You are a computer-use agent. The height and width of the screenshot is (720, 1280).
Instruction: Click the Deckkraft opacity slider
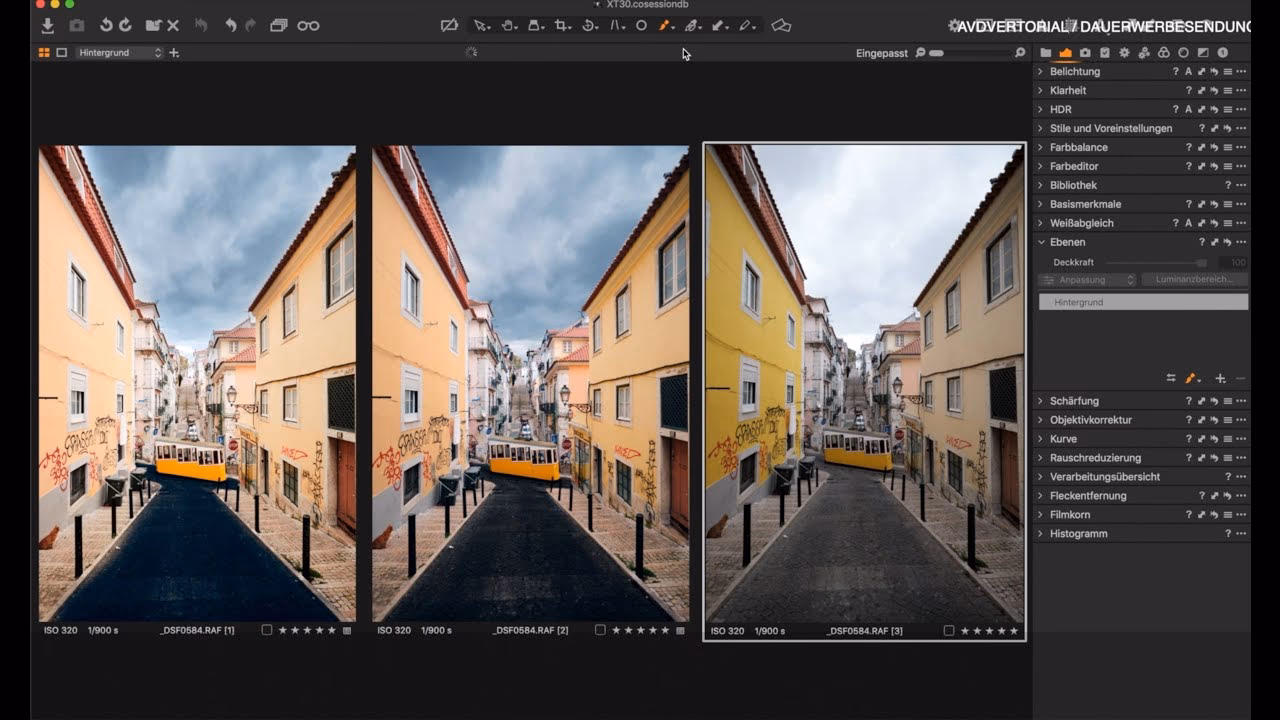pos(1157,262)
